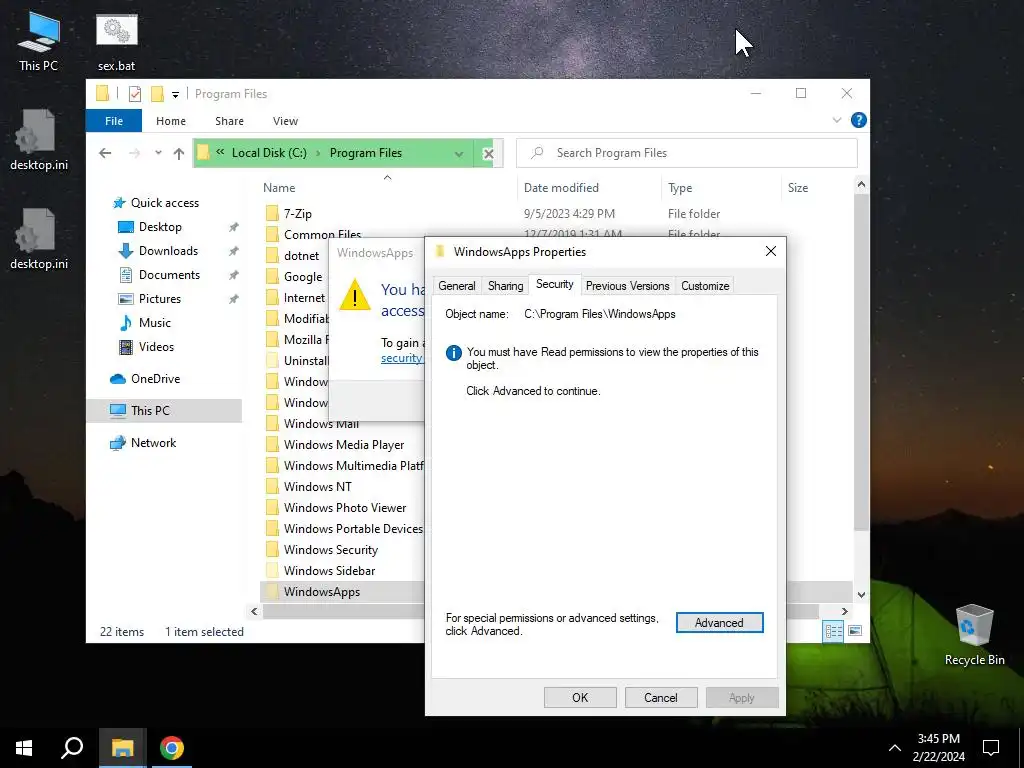1024x768 pixels.
Task: Click the New folder quick access toolbar icon
Action: [x=157, y=94]
